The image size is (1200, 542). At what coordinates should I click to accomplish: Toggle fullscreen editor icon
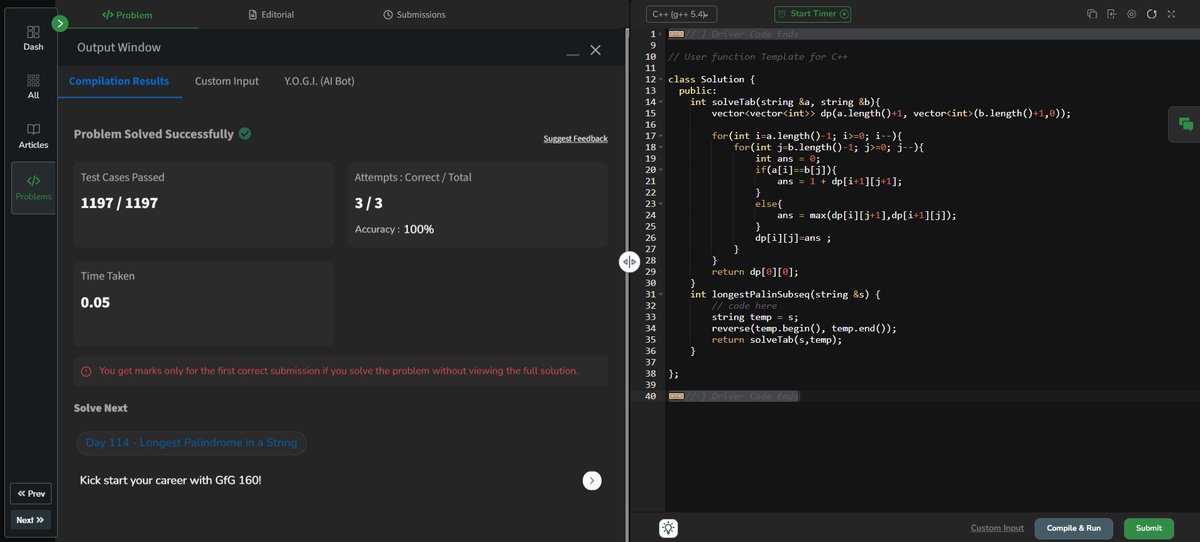[x=1171, y=14]
